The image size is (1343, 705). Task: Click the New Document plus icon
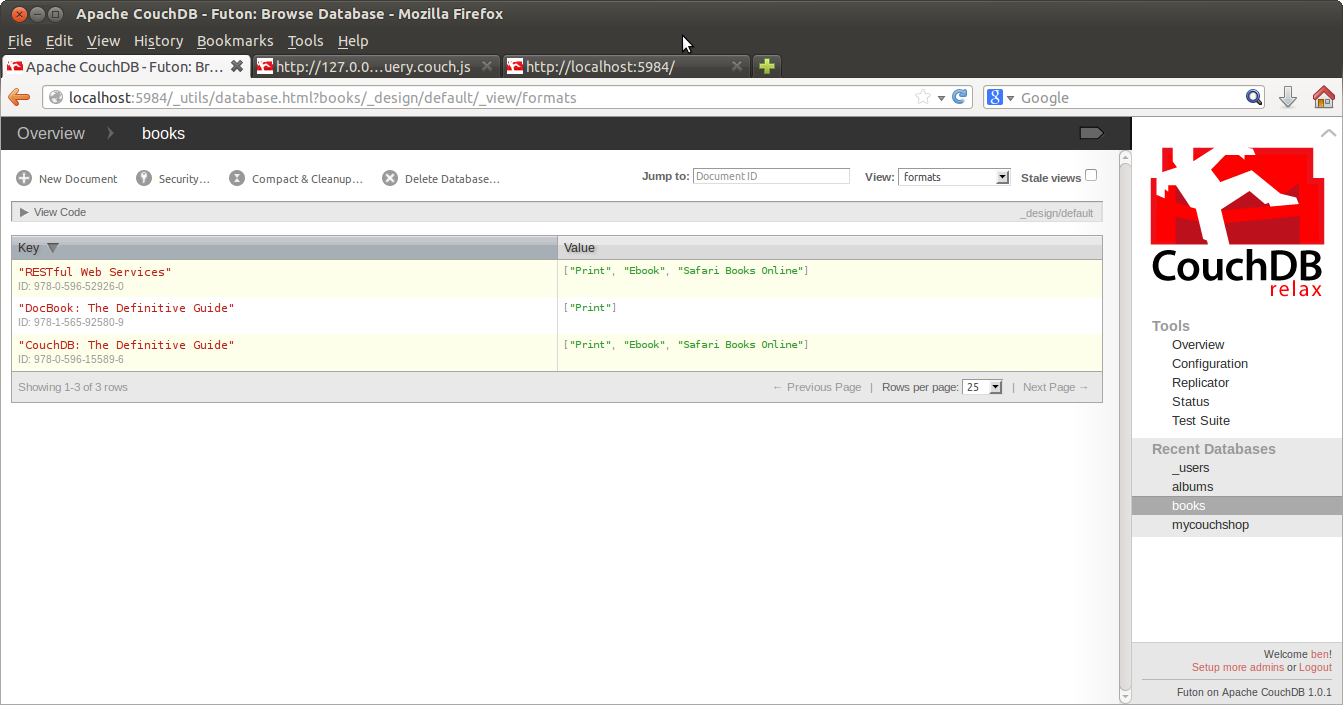pyautogui.click(x=24, y=179)
